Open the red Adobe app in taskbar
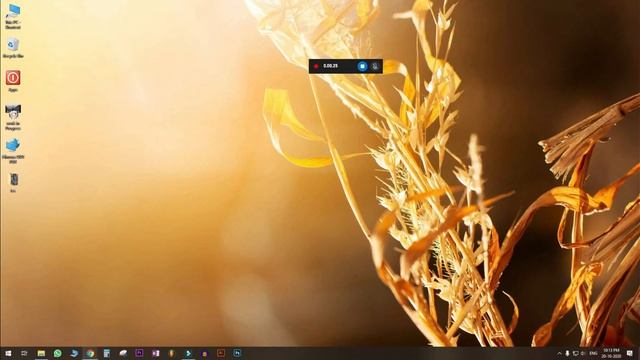 tap(221, 353)
